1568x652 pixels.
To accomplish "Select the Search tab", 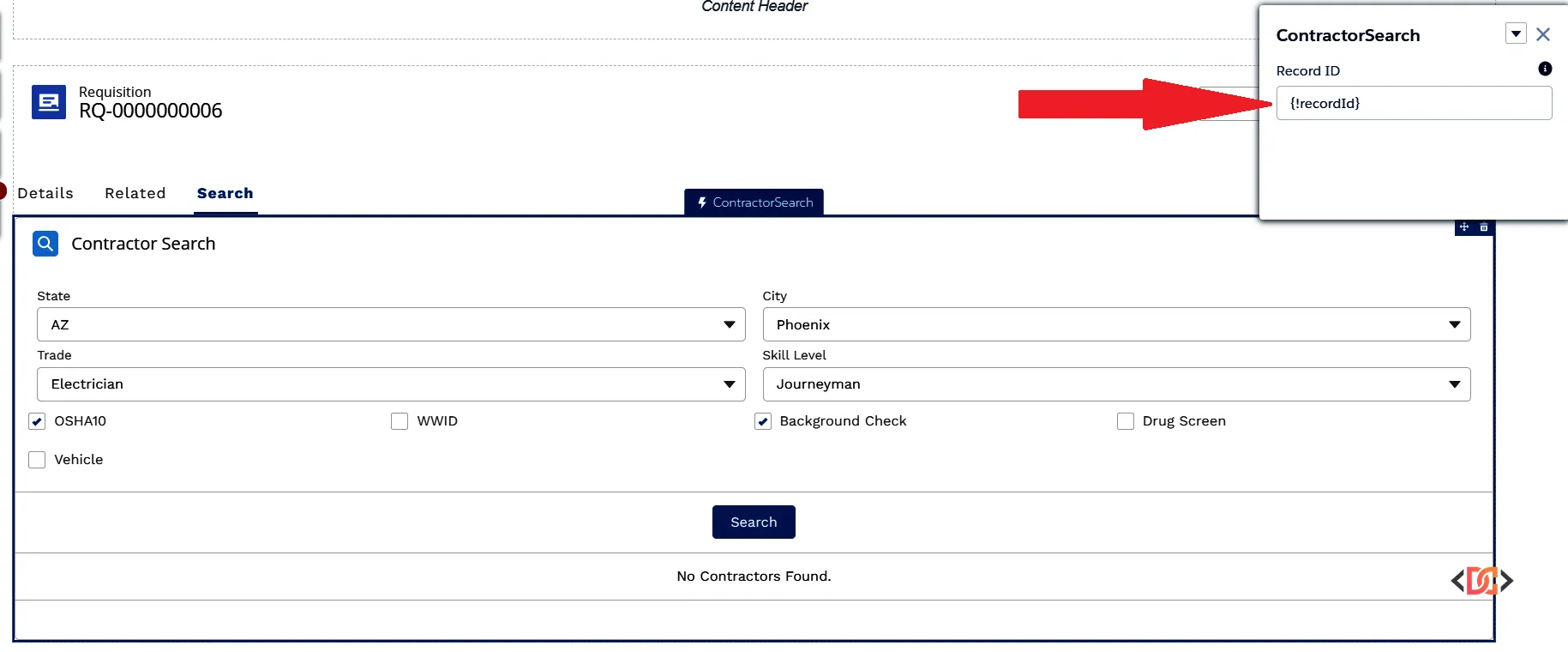I will [x=225, y=193].
